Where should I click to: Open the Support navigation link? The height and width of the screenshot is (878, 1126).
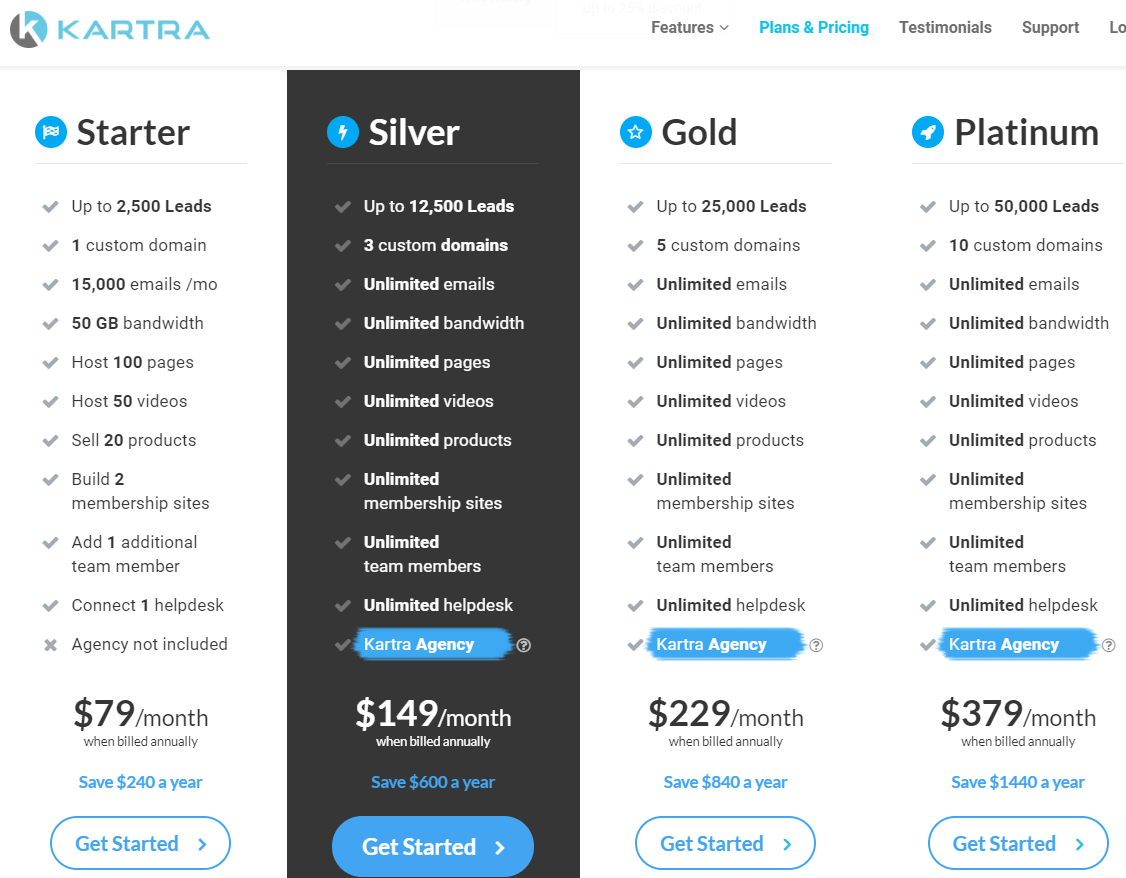[x=1050, y=28]
